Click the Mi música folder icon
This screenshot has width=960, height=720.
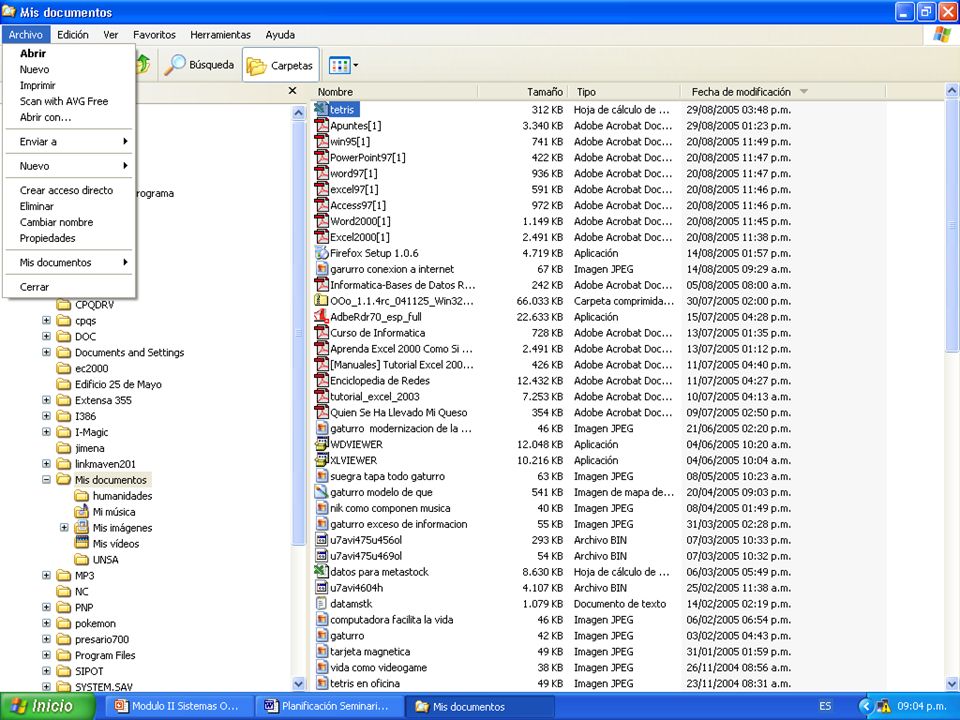point(81,511)
